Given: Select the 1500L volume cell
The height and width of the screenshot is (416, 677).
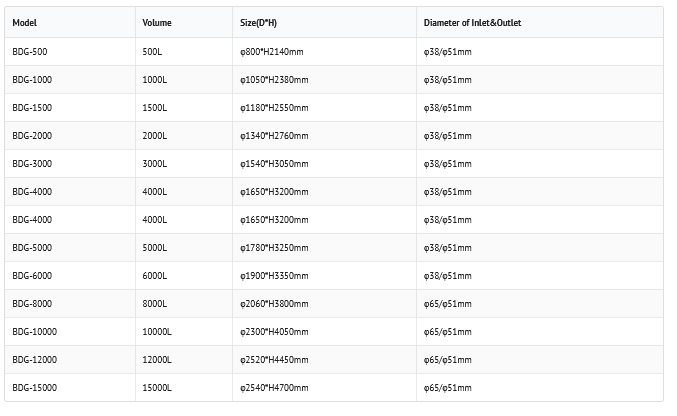Looking at the screenshot, I should click(155, 107).
